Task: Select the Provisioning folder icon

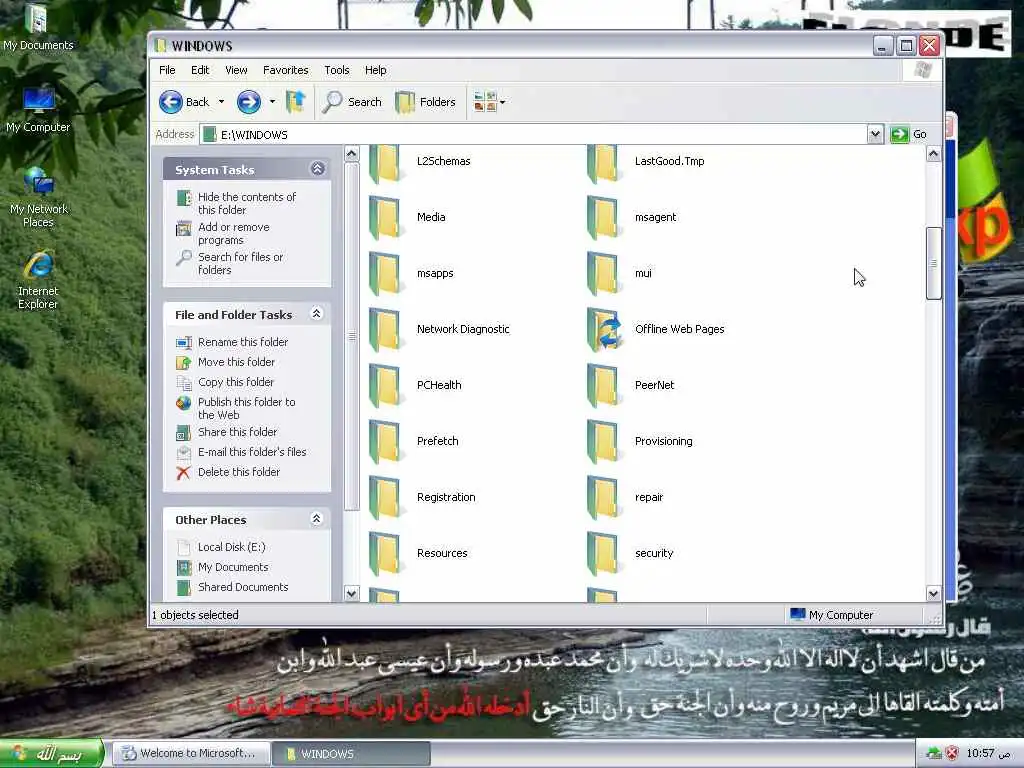Action: [602, 441]
